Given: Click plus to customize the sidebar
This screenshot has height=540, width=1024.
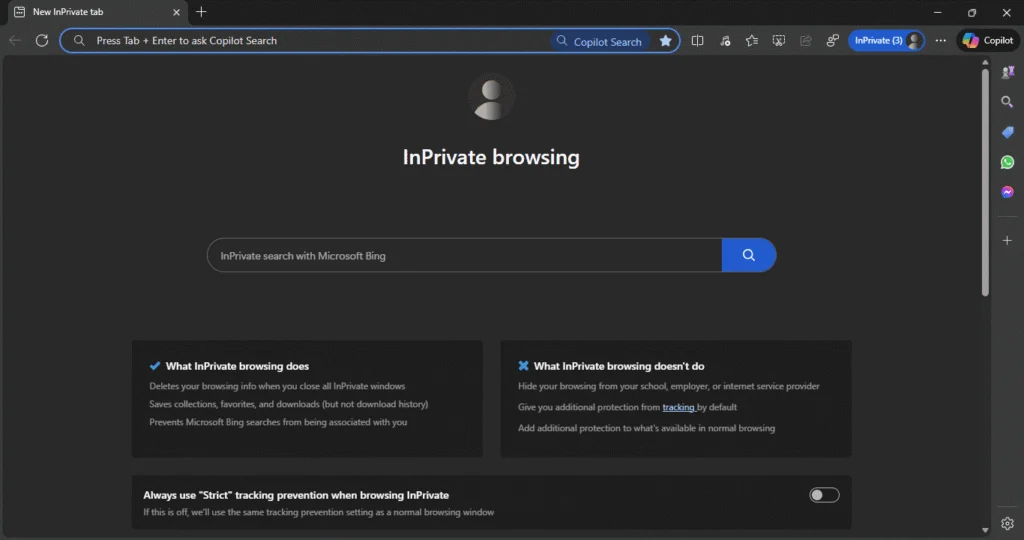Looking at the screenshot, I should tap(1008, 240).
